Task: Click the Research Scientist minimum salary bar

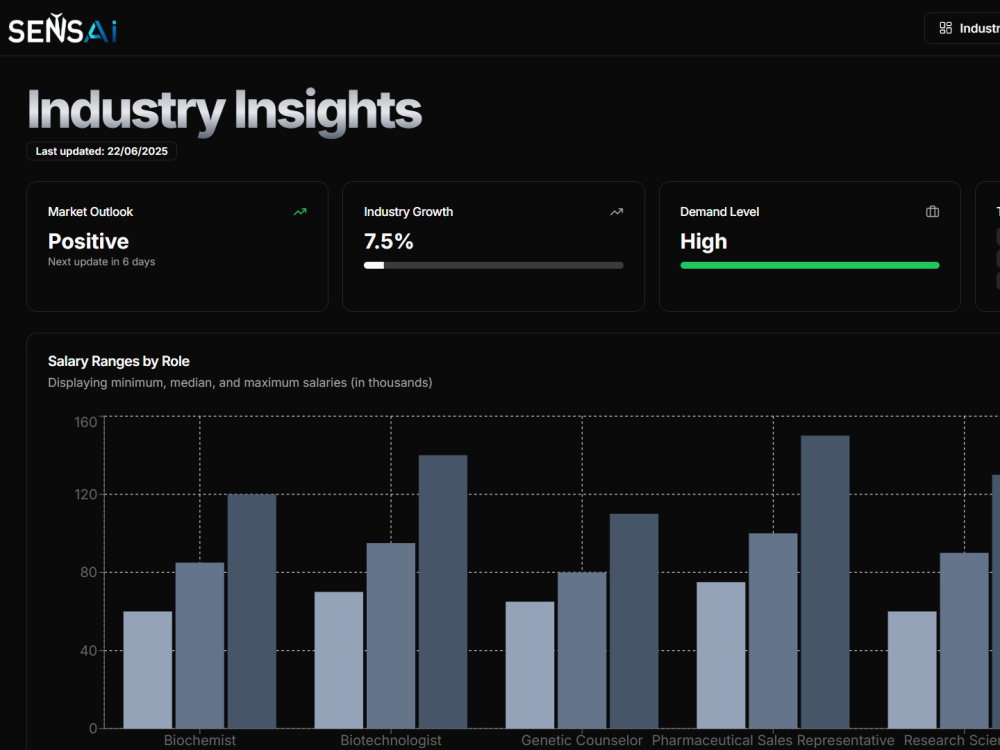Action: [x=912, y=670]
